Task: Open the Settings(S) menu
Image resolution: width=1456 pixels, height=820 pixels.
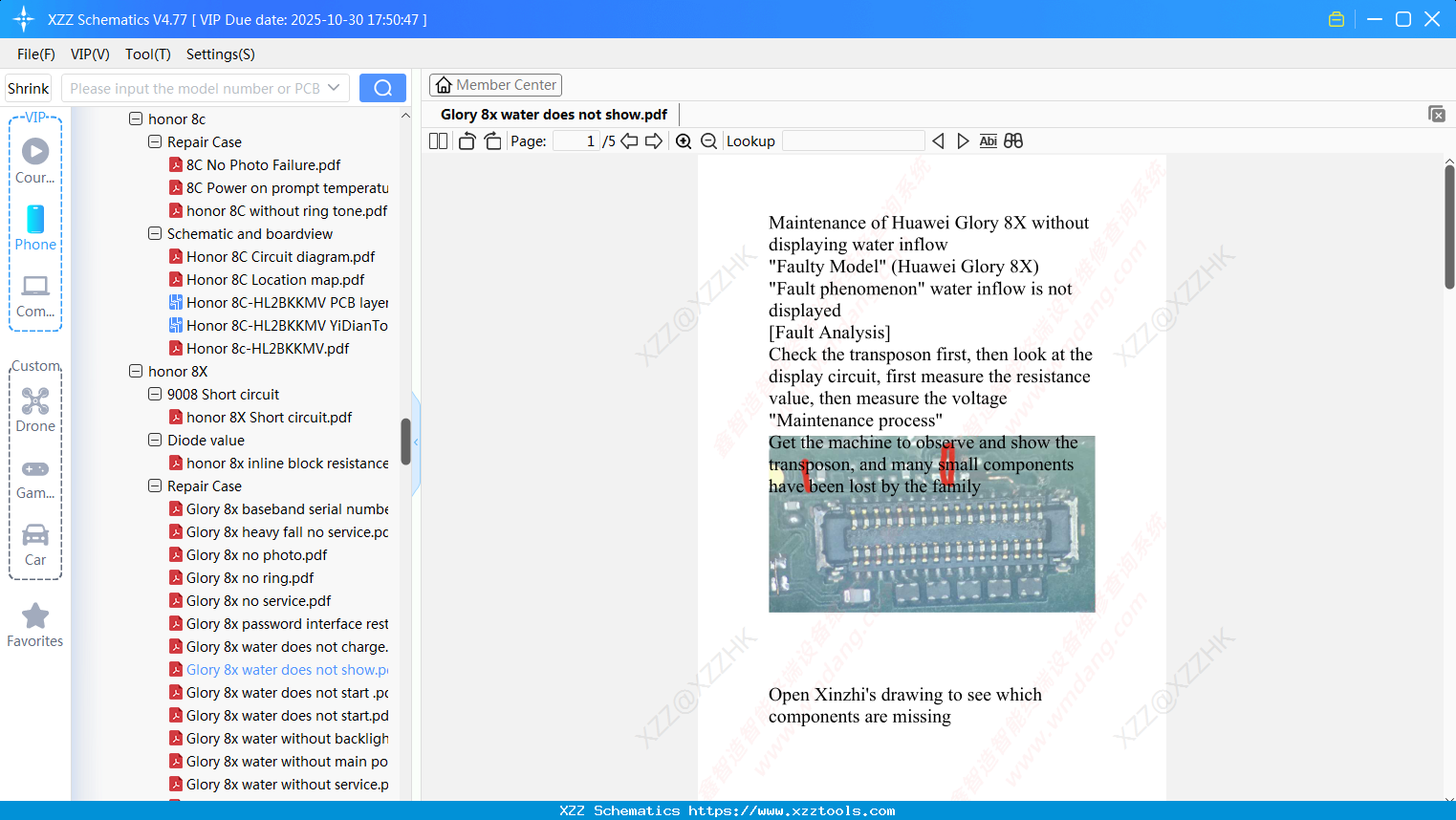Action: pos(221,54)
